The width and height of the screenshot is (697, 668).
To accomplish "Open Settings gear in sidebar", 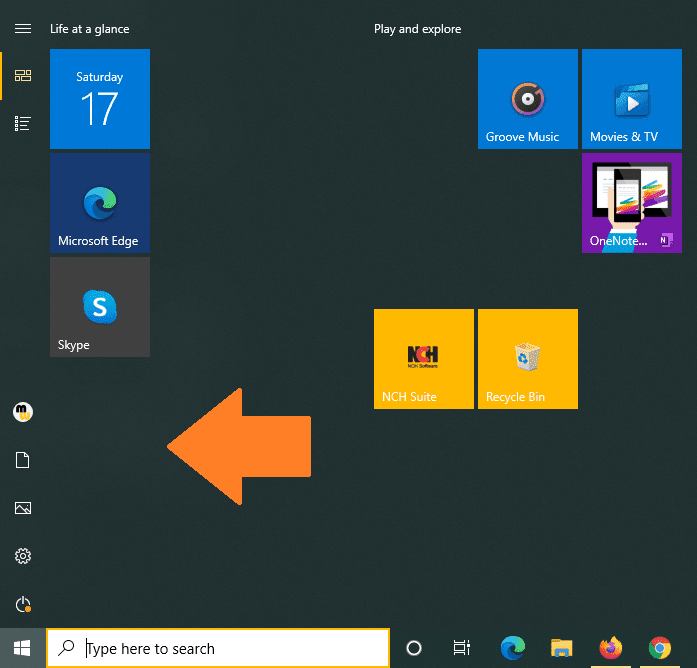I will pyautogui.click(x=23, y=556).
